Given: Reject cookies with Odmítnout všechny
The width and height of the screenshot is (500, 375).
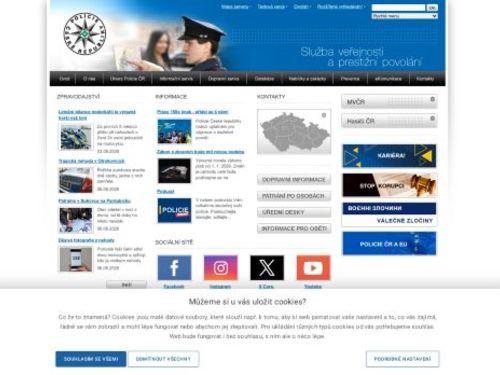Looking at the screenshot, I should pyautogui.click(x=163, y=359).
